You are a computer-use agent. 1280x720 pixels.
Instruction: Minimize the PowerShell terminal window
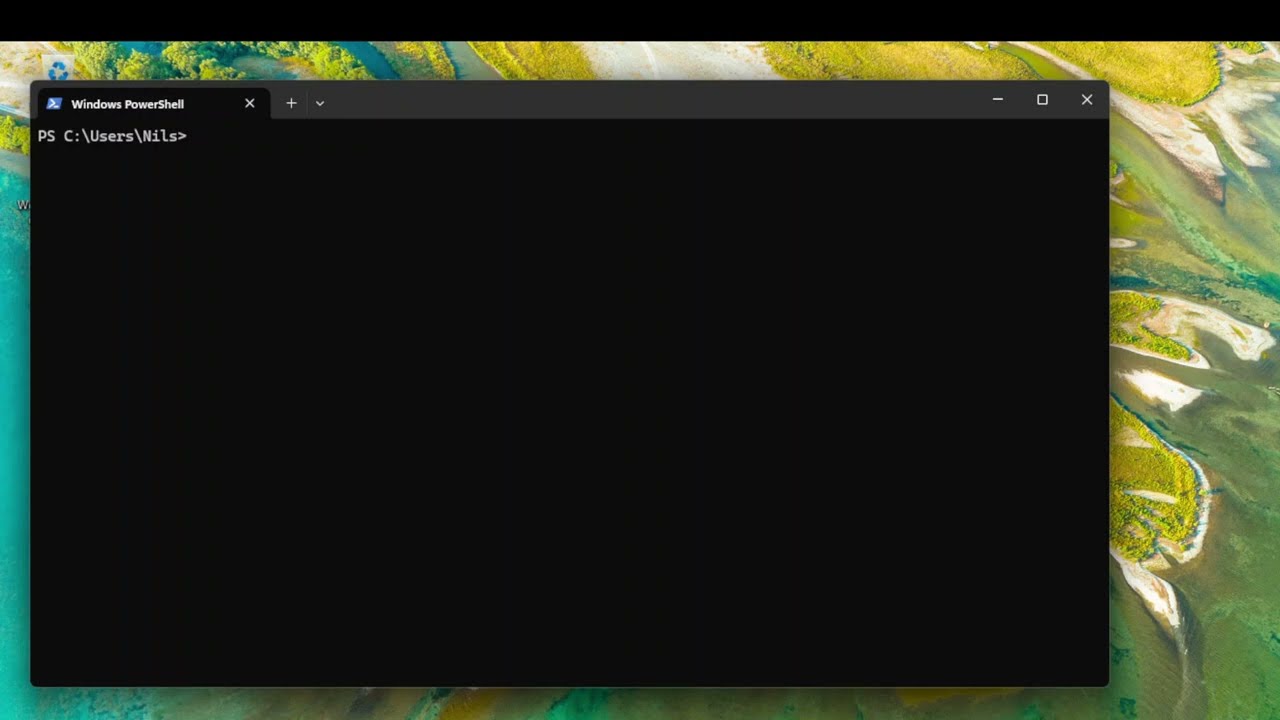pos(997,99)
